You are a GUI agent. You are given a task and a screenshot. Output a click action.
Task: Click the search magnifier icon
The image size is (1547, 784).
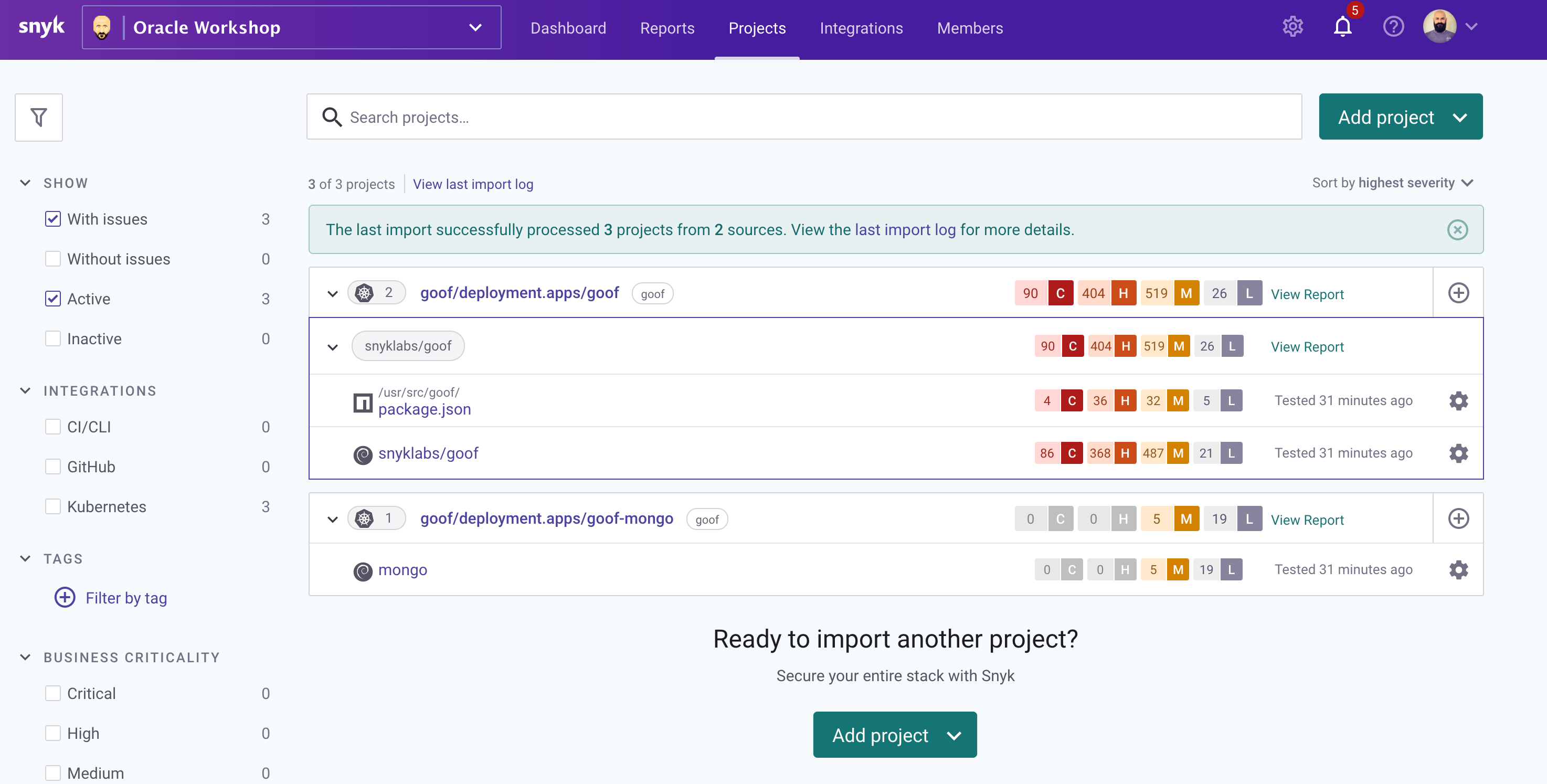click(332, 117)
